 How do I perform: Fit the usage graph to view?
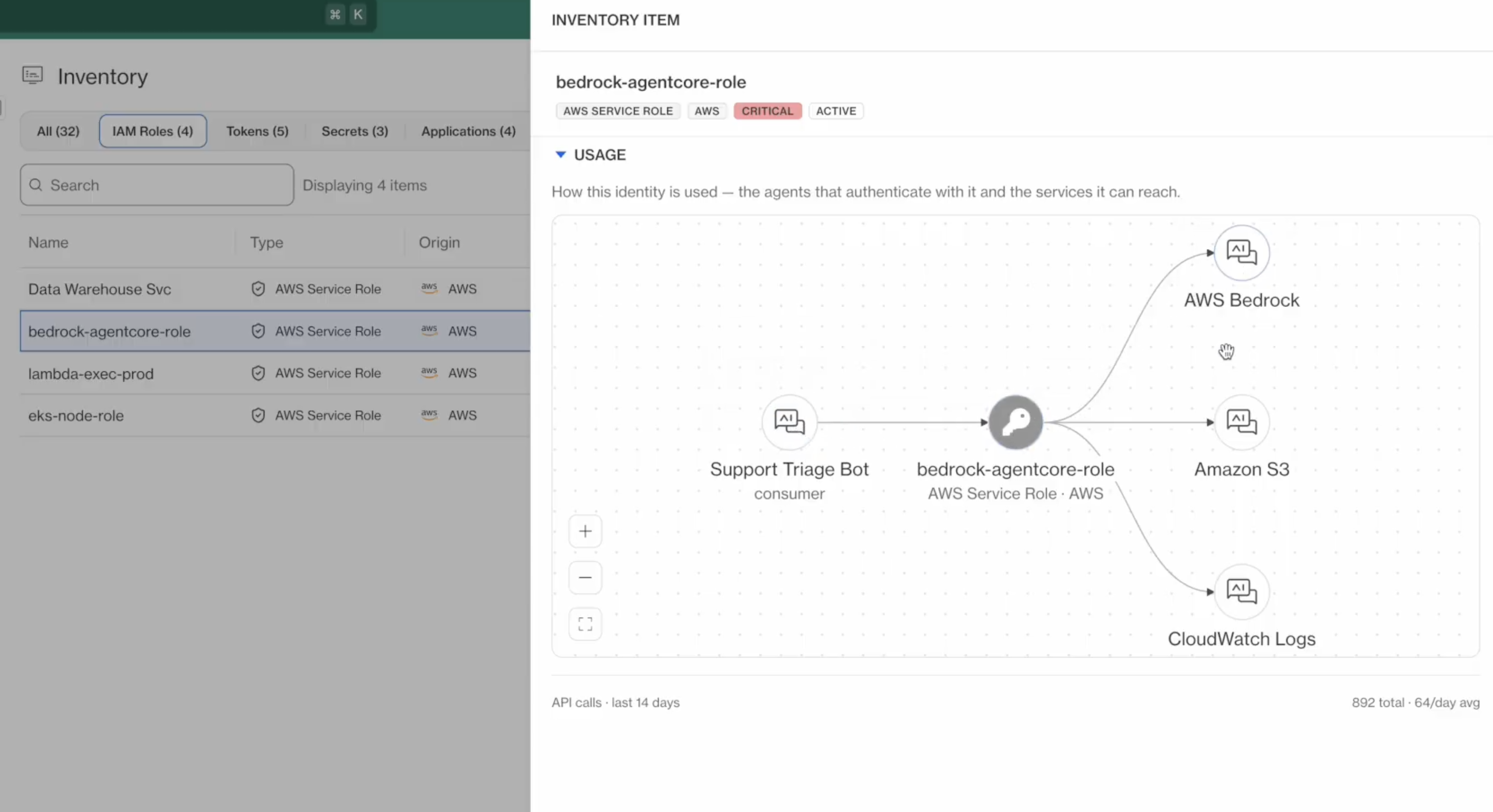585,623
